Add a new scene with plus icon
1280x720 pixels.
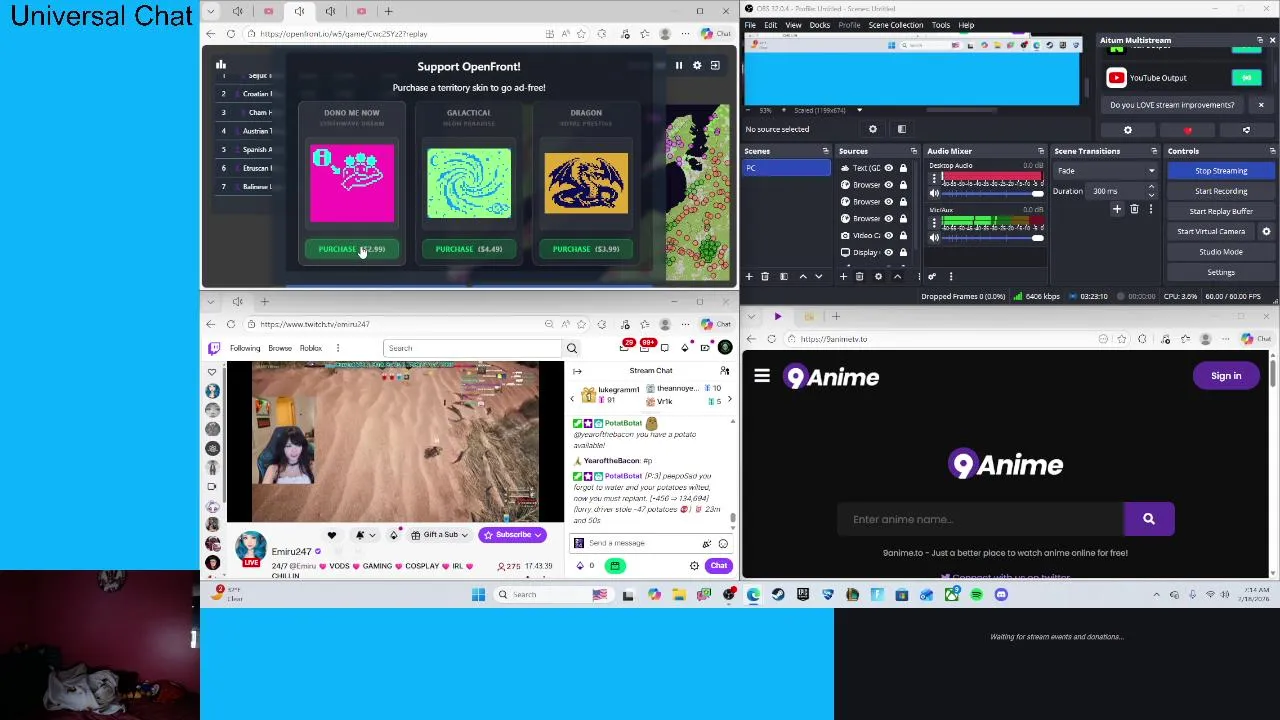tap(749, 277)
